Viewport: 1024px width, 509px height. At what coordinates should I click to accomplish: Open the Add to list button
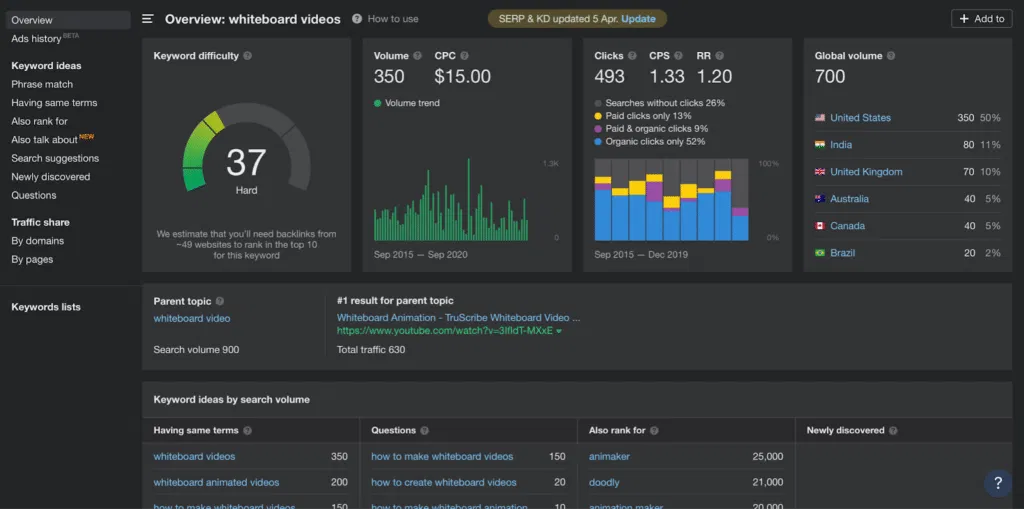(x=981, y=19)
